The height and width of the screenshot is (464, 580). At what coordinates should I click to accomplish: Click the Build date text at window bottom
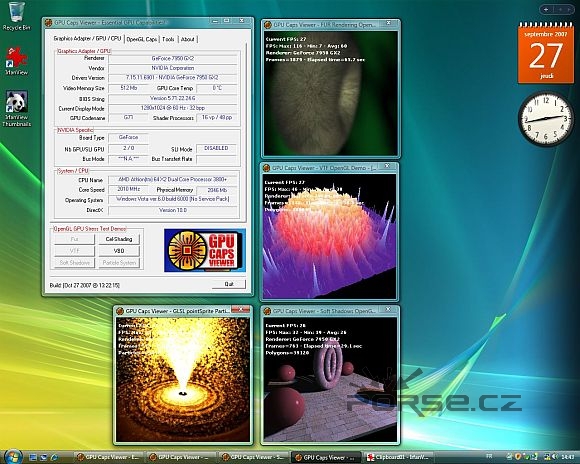tap(85, 285)
